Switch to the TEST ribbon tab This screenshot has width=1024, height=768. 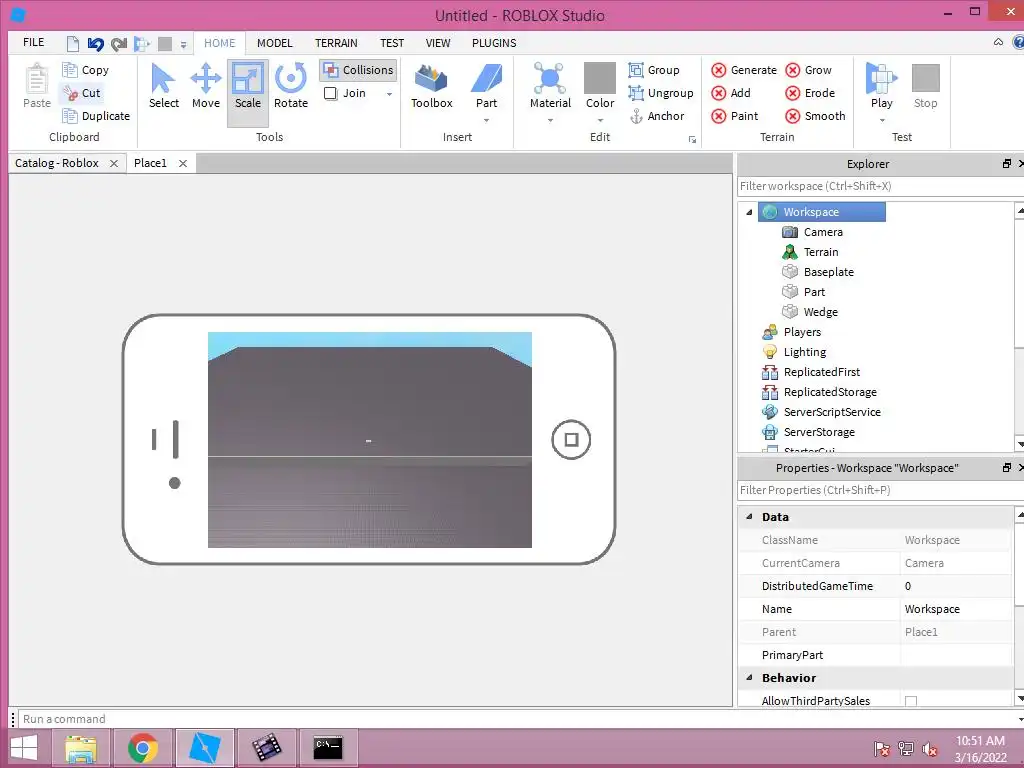[392, 43]
